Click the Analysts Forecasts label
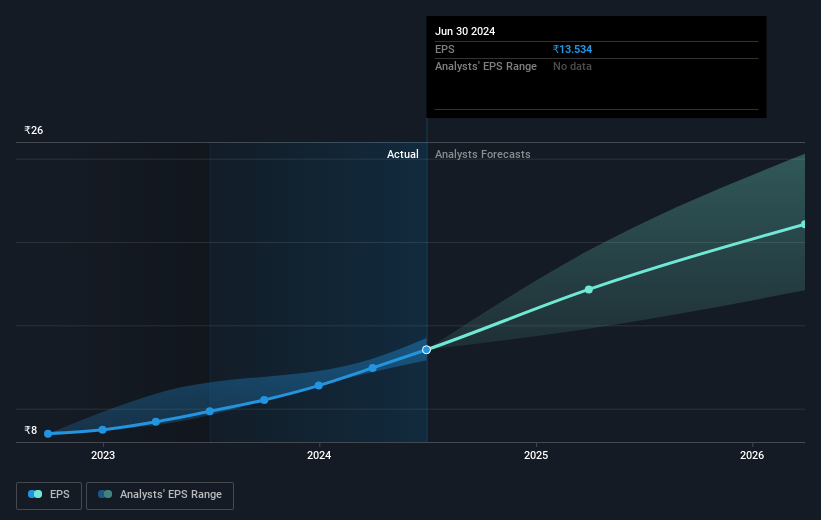The image size is (821, 520). [483, 154]
